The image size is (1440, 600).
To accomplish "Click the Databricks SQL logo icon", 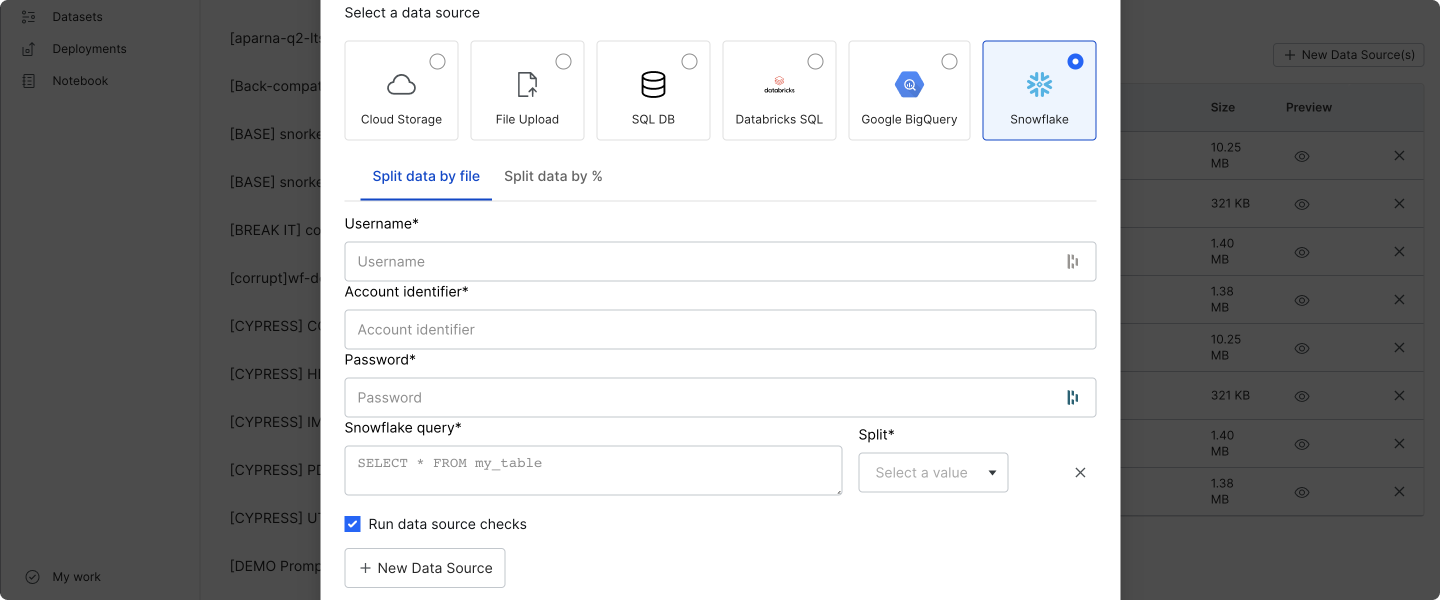I will pyautogui.click(x=779, y=84).
